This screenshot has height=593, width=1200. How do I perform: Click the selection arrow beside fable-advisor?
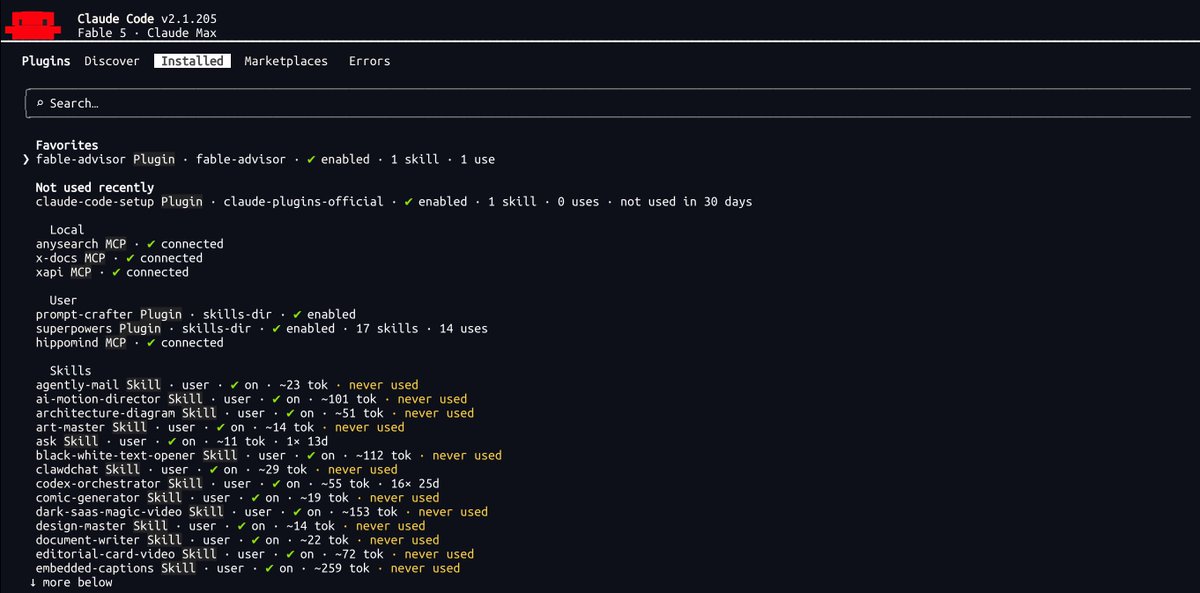click(25, 159)
